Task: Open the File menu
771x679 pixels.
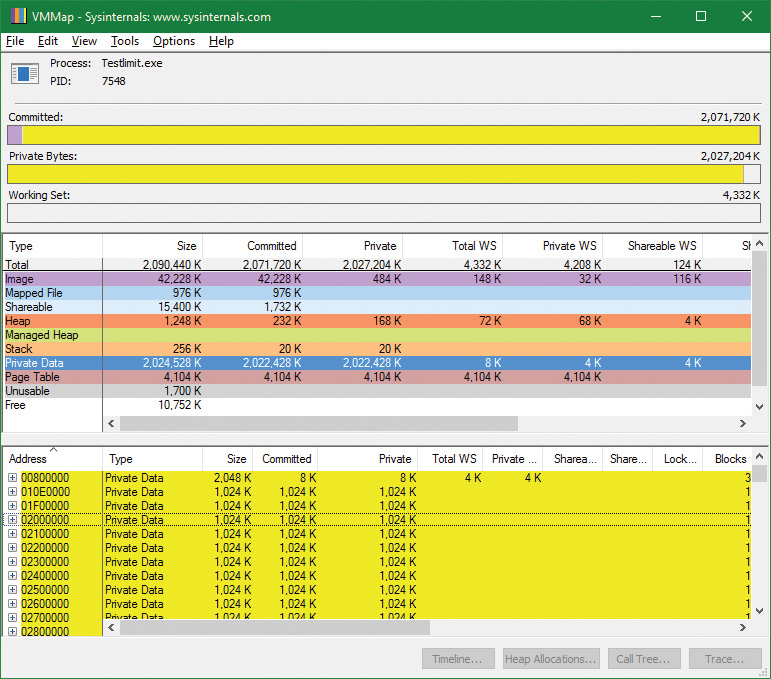Action: (x=15, y=41)
